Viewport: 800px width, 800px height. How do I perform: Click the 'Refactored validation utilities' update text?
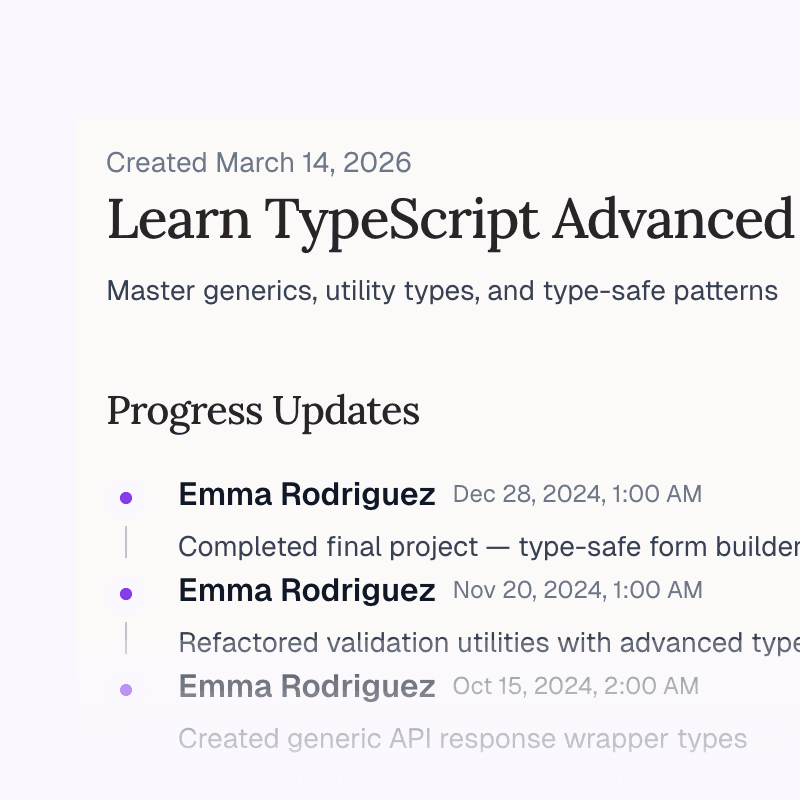pyautogui.click(x=488, y=642)
